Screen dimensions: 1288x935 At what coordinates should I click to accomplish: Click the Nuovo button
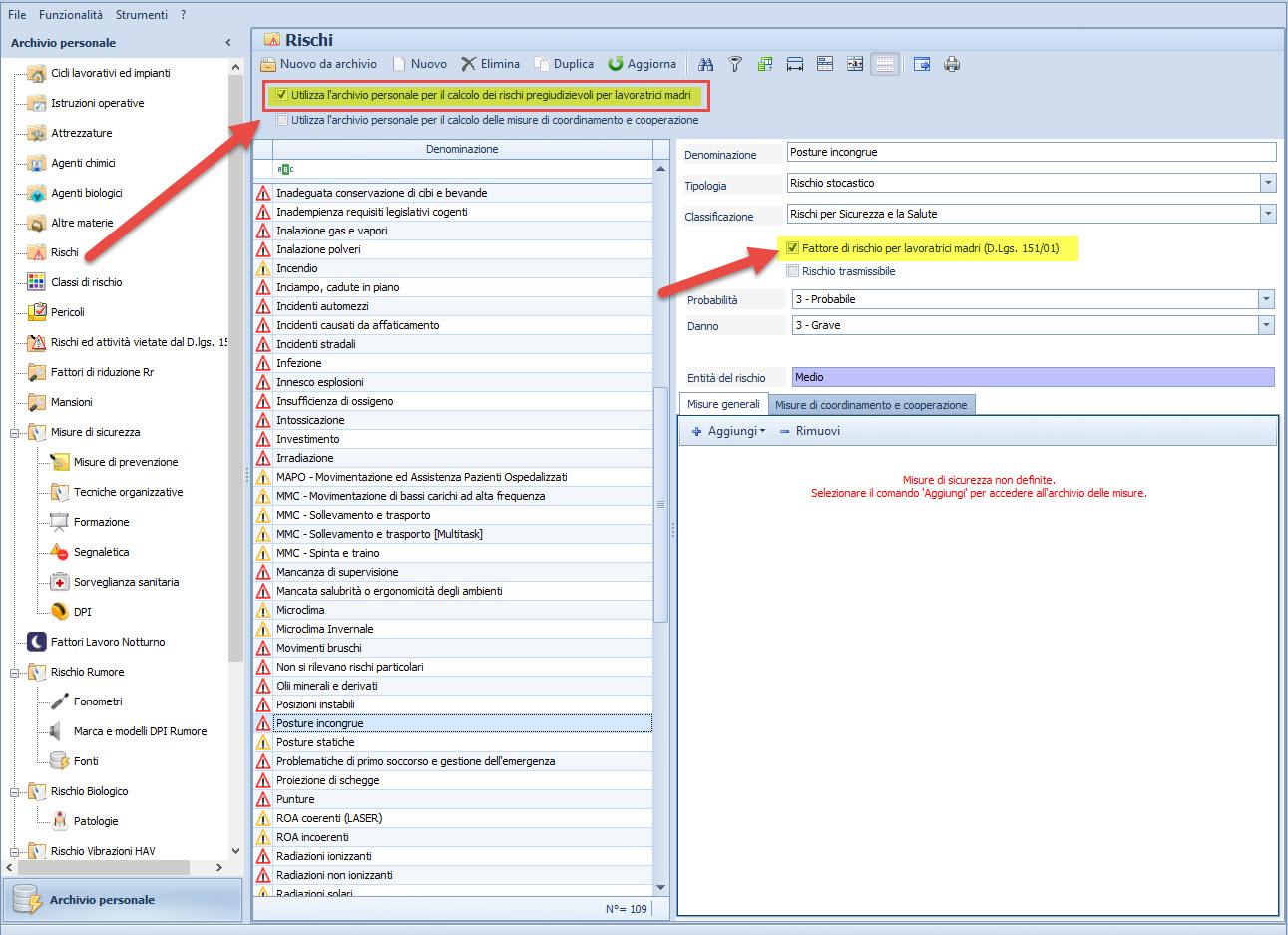pos(420,64)
